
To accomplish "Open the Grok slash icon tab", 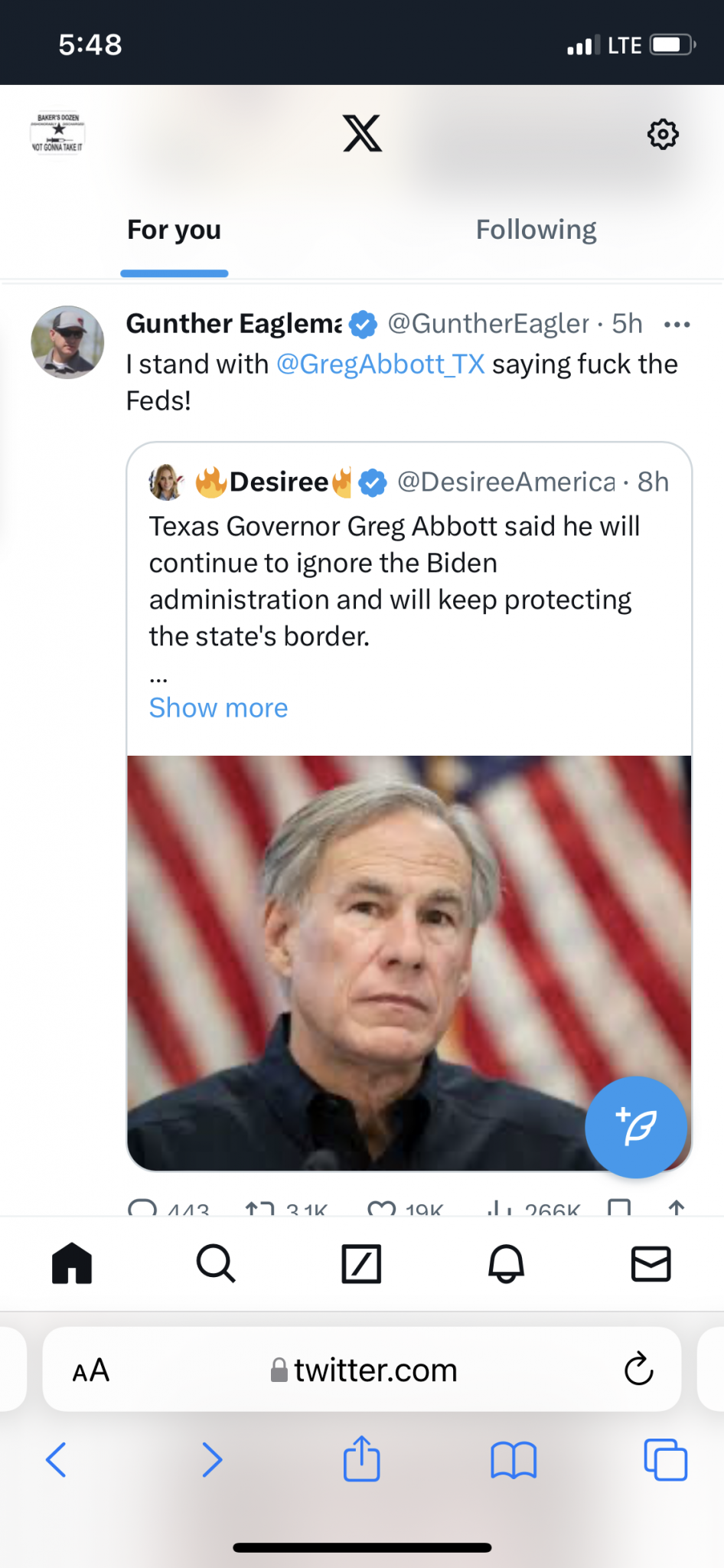I will pyautogui.click(x=361, y=1263).
